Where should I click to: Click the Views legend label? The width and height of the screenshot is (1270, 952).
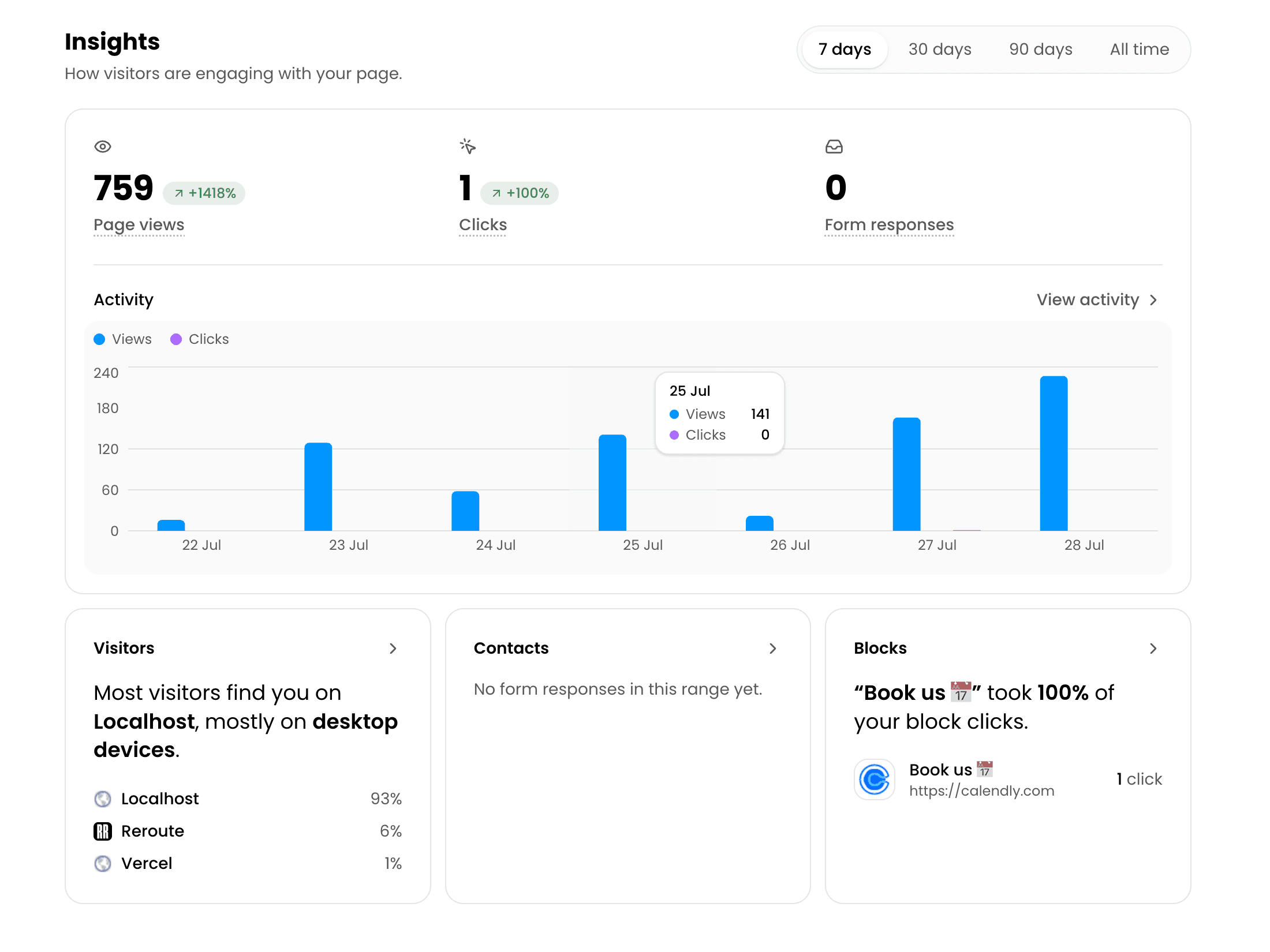(132, 339)
